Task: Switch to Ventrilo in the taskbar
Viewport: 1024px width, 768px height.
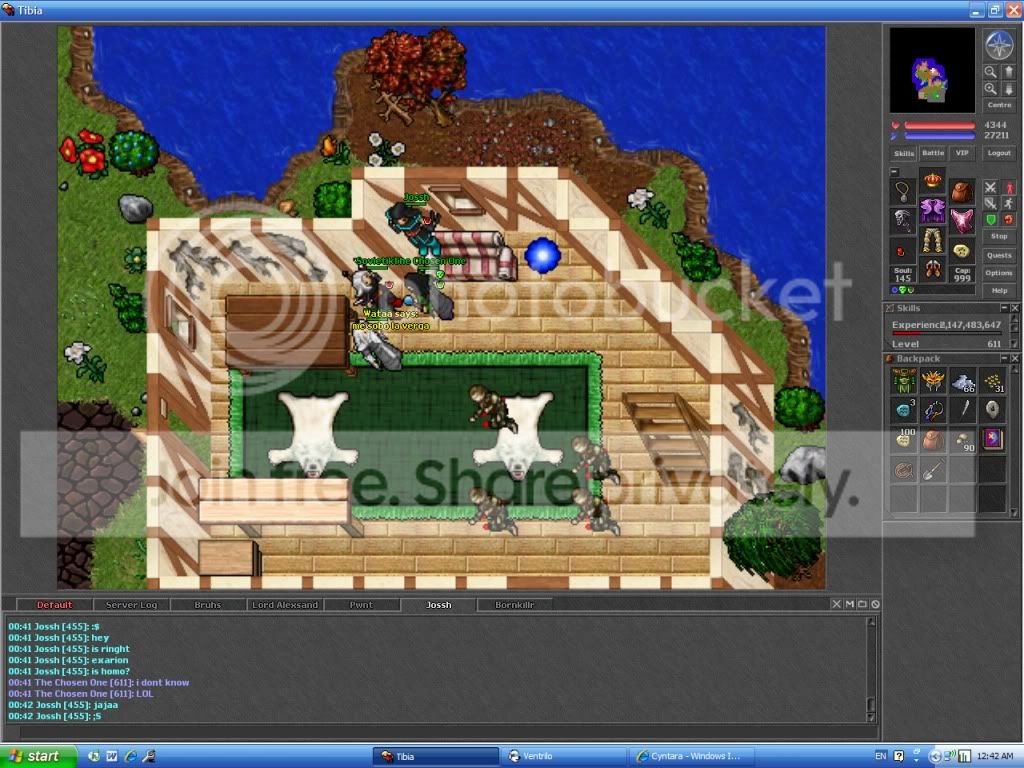Action: click(x=563, y=756)
